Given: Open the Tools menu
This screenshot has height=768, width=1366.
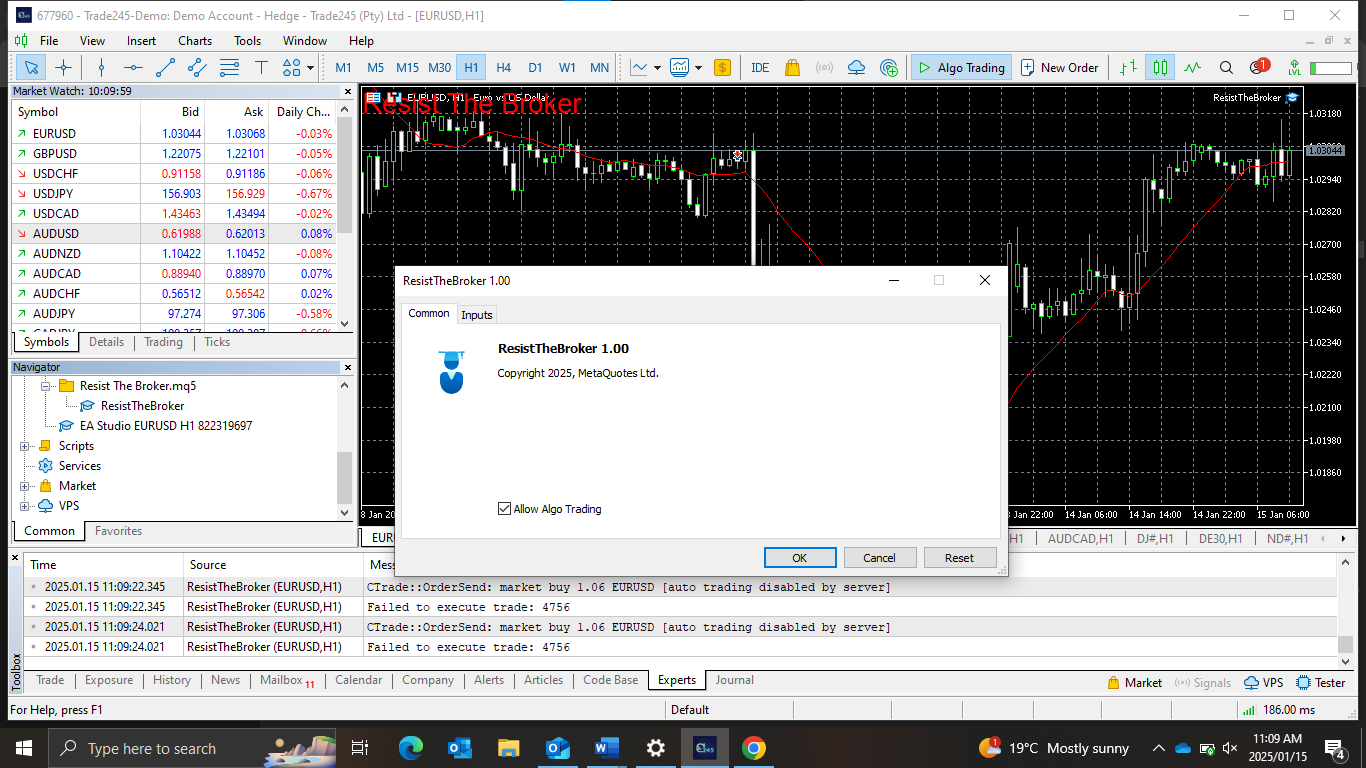Looking at the screenshot, I should click(x=248, y=41).
